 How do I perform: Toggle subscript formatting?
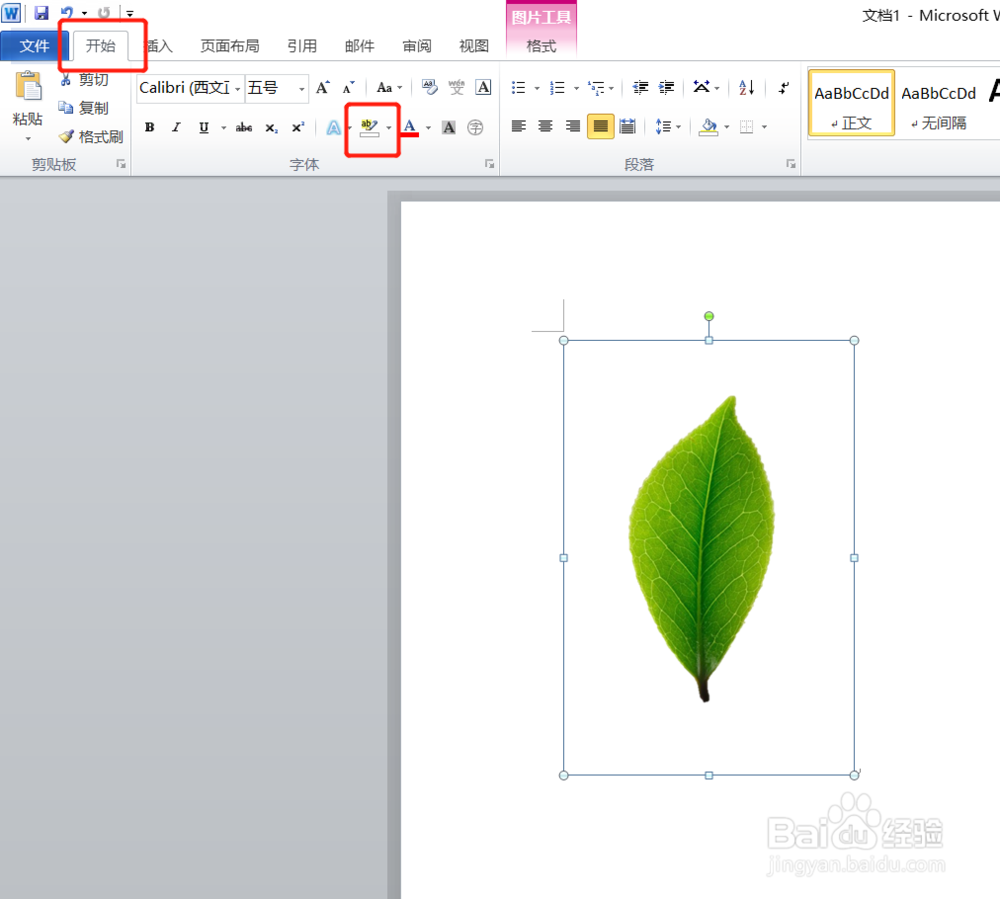(271, 127)
